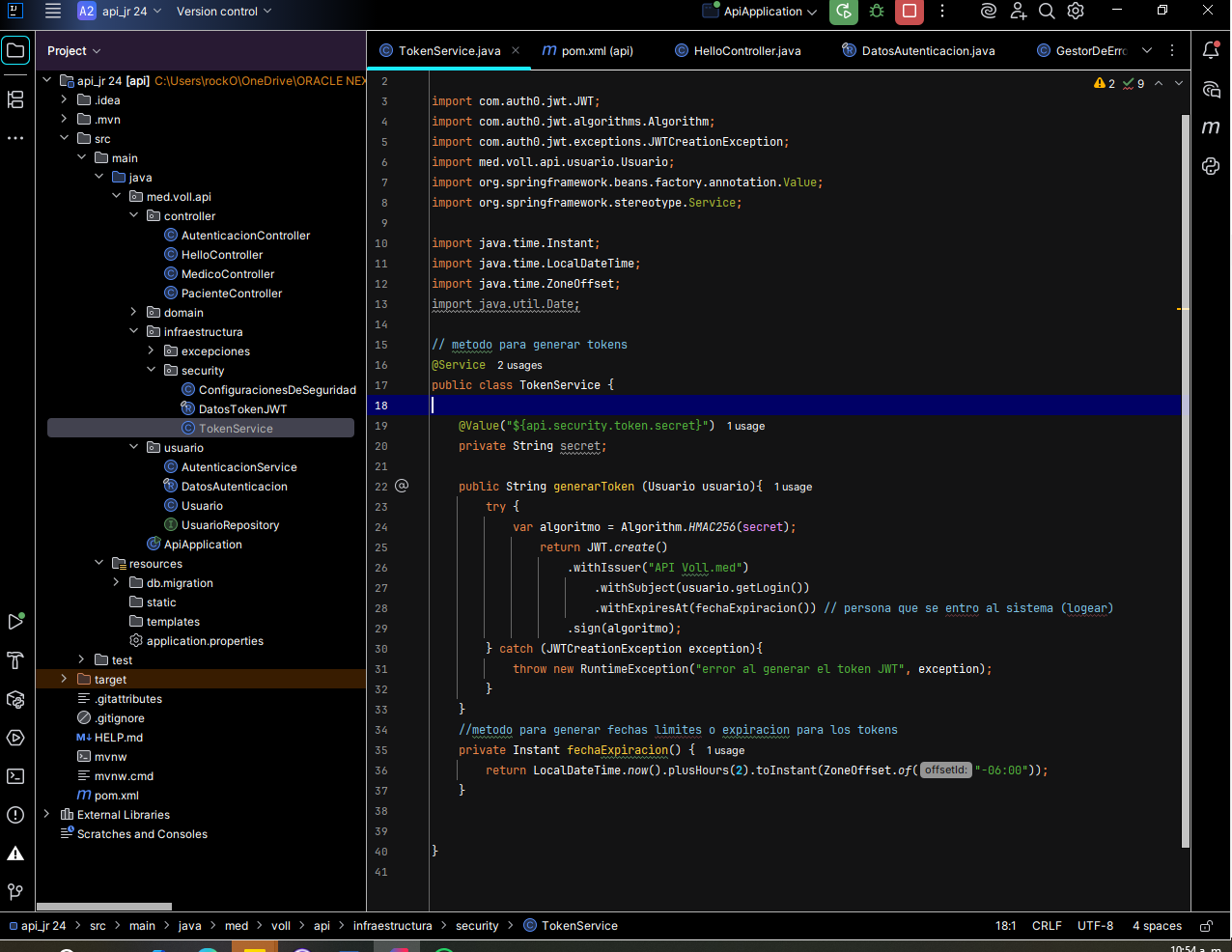Expand the .idea folder
1232x952 pixels.
[x=65, y=99]
